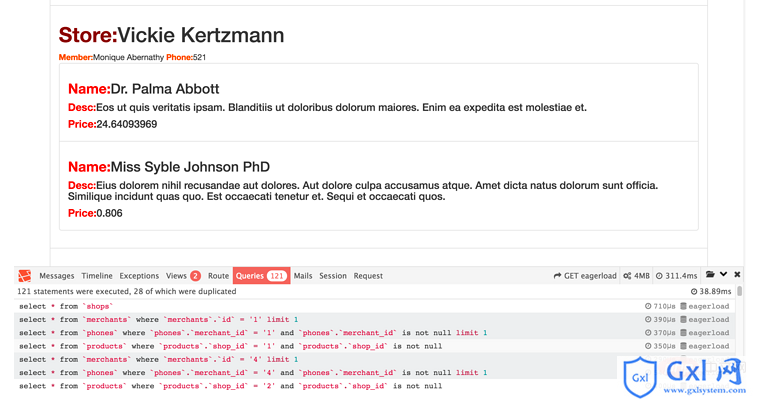Click the statements executed summary text
Image resolution: width=757 pixels, height=400 pixels.
(x=126, y=291)
